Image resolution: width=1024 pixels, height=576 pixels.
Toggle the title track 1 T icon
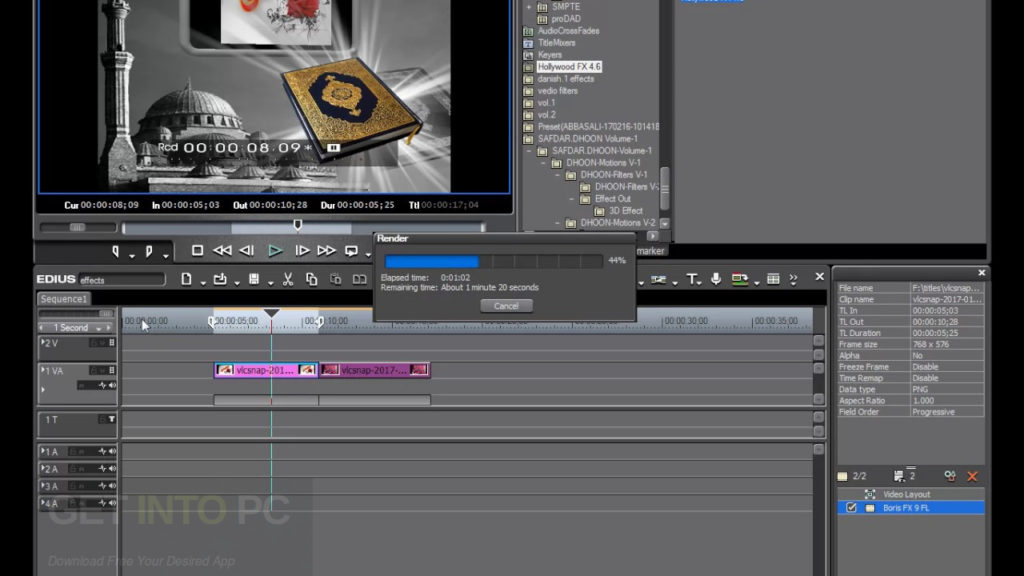(112, 419)
